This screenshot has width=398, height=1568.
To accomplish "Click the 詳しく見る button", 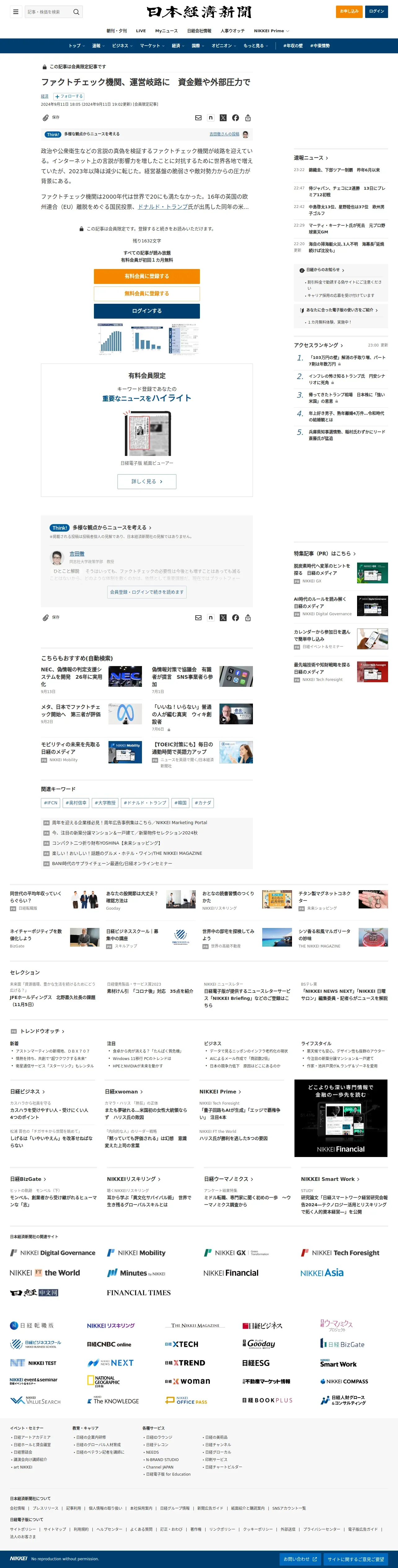I will click(x=147, y=481).
